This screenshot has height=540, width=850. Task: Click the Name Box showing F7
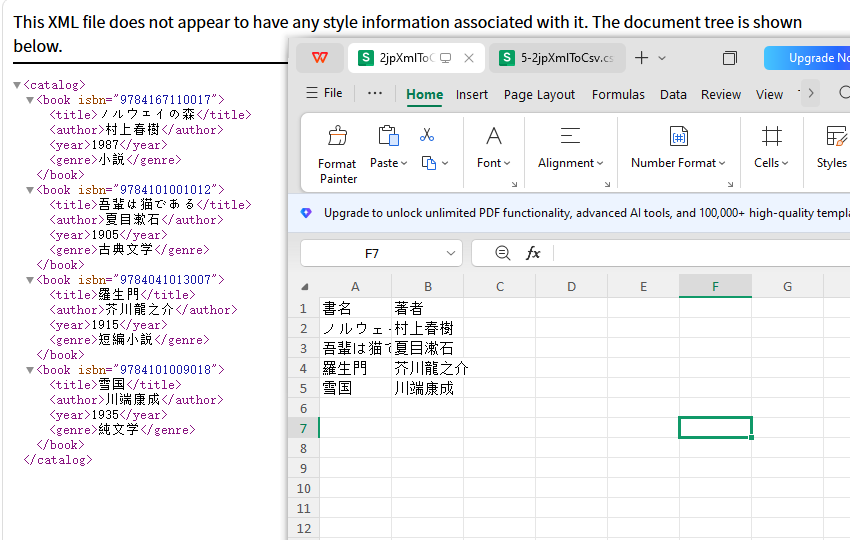pyautogui.click(x=372, y=253)
